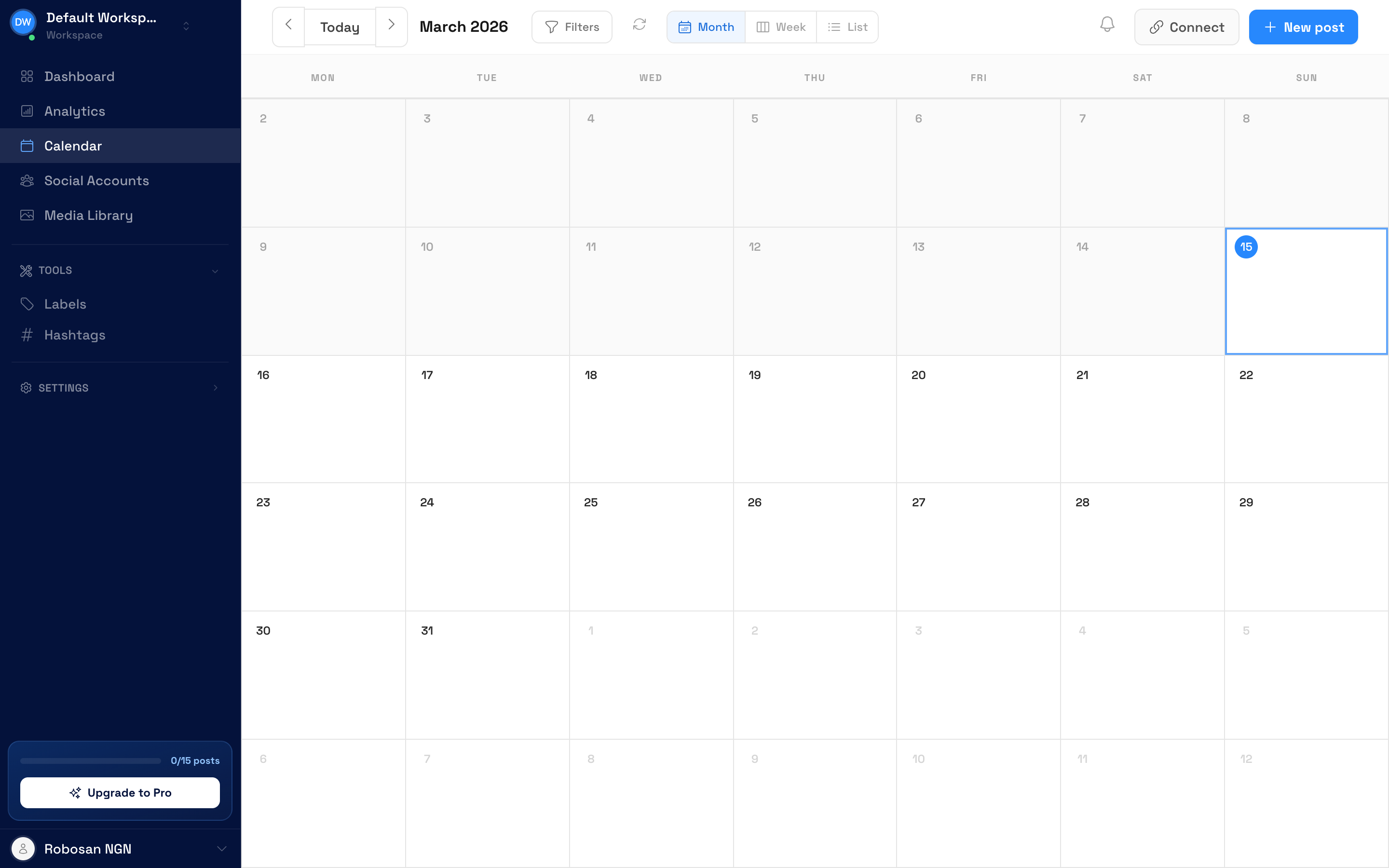Select the Labels tool icon
Image resolution: width=1389 pixels, height=868 pixels.
click(x=27, y=304)
